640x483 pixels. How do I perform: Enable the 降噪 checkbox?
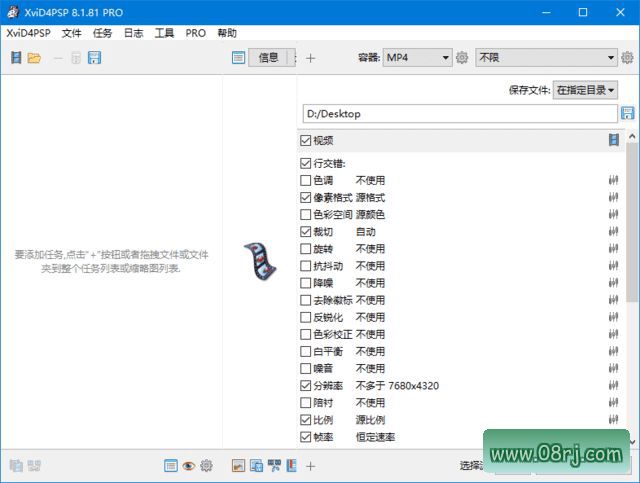tap(305, 283)
